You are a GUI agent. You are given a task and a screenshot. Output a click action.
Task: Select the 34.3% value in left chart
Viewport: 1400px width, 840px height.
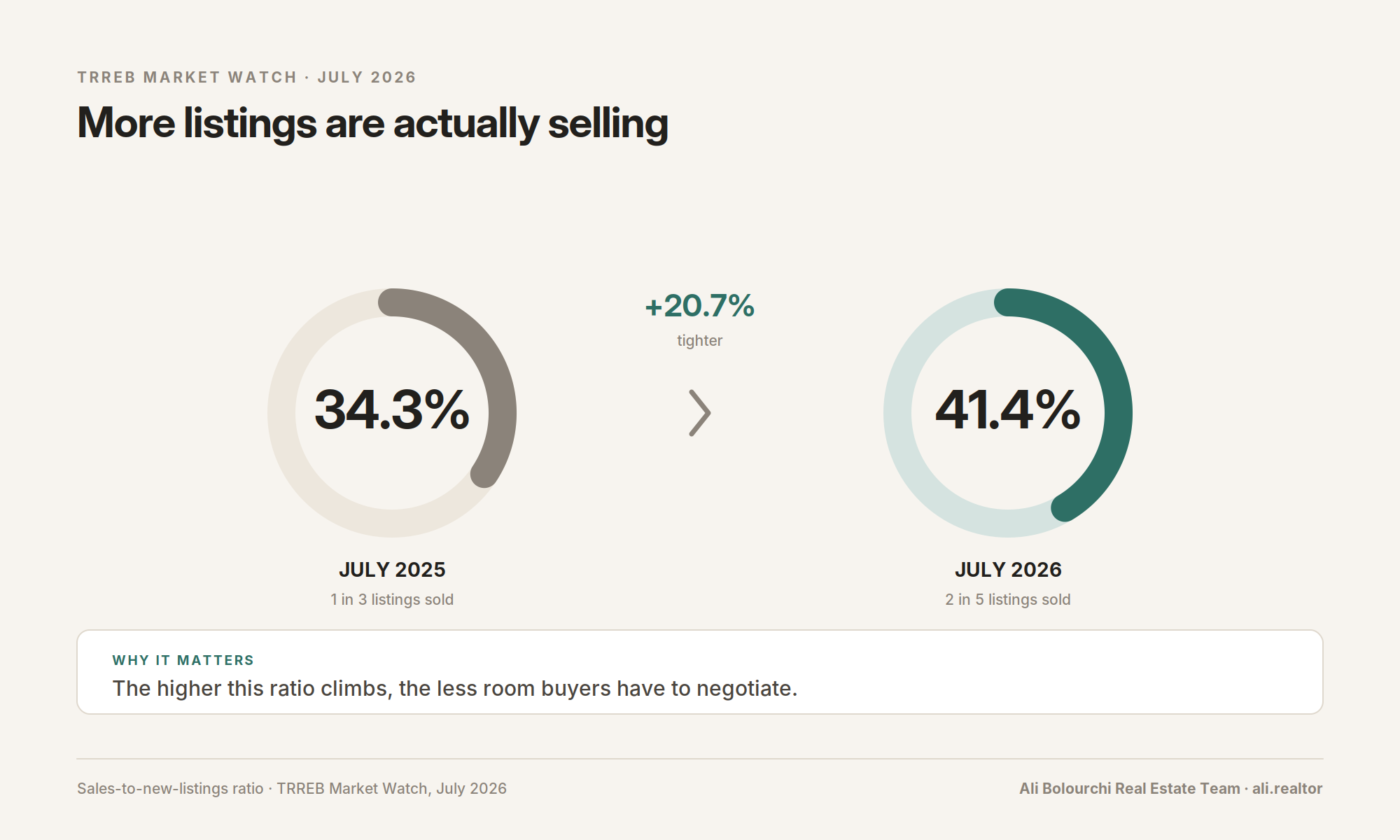392,409
